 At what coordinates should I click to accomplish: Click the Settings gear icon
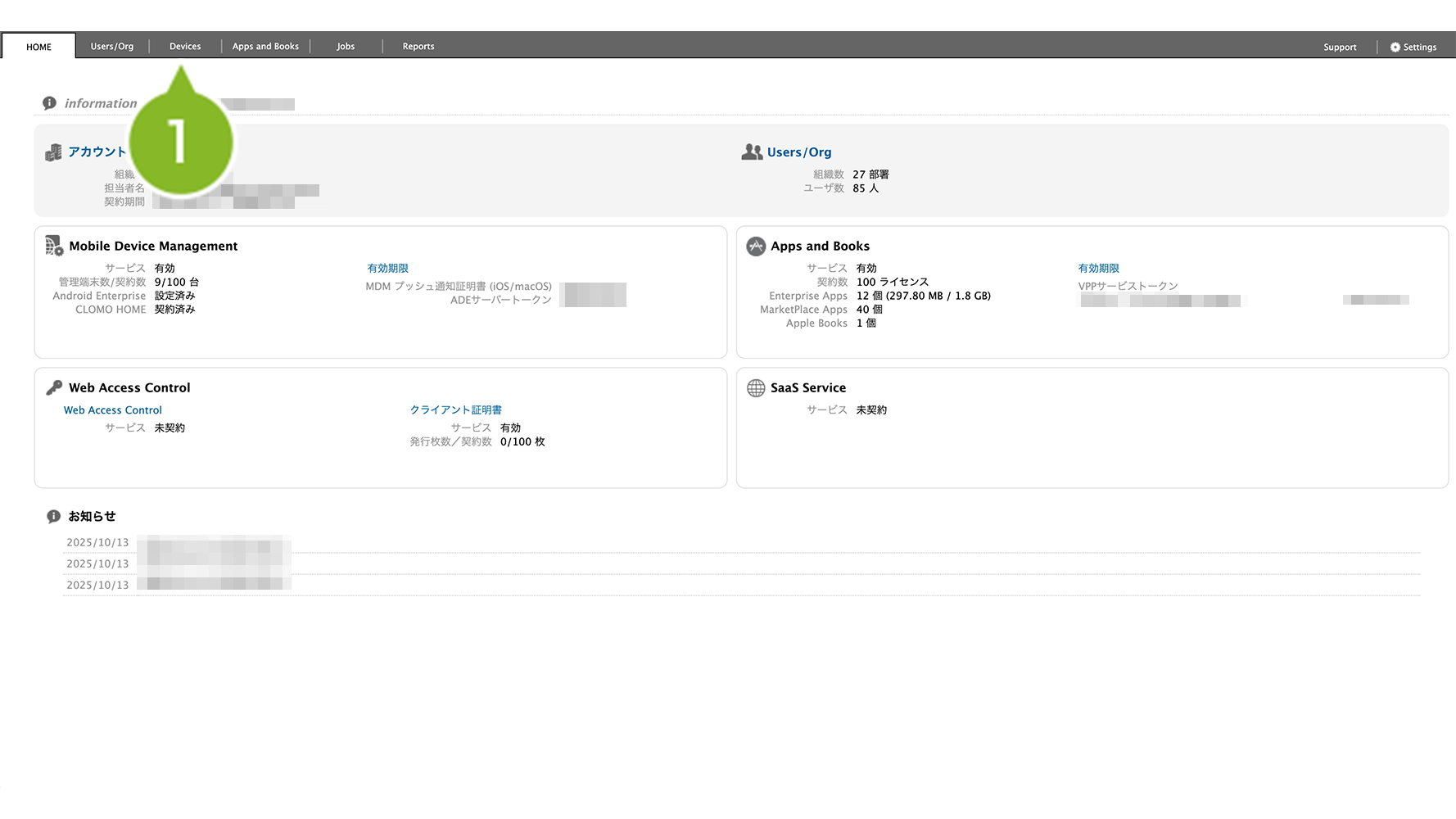coord(1395,48)
